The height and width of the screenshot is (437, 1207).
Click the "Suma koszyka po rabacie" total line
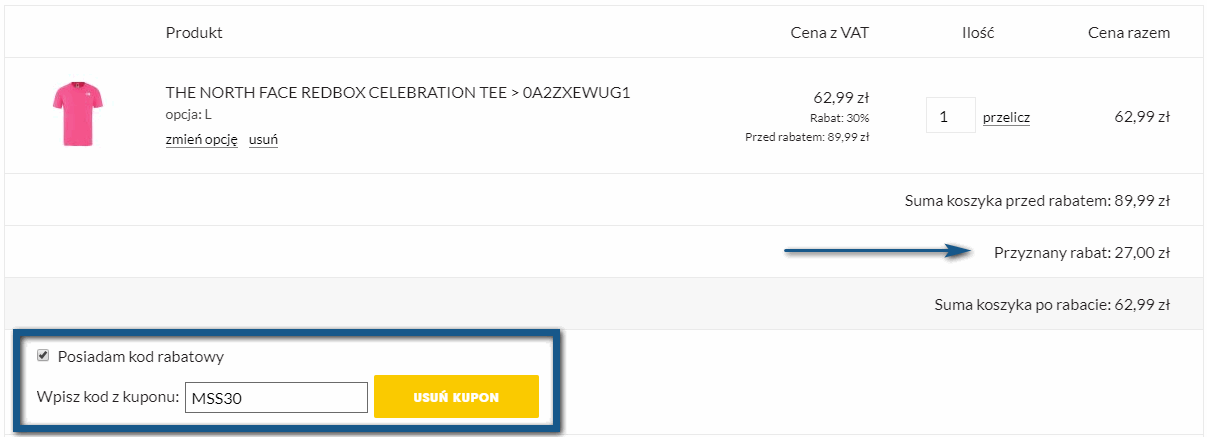coord(1051,304)
